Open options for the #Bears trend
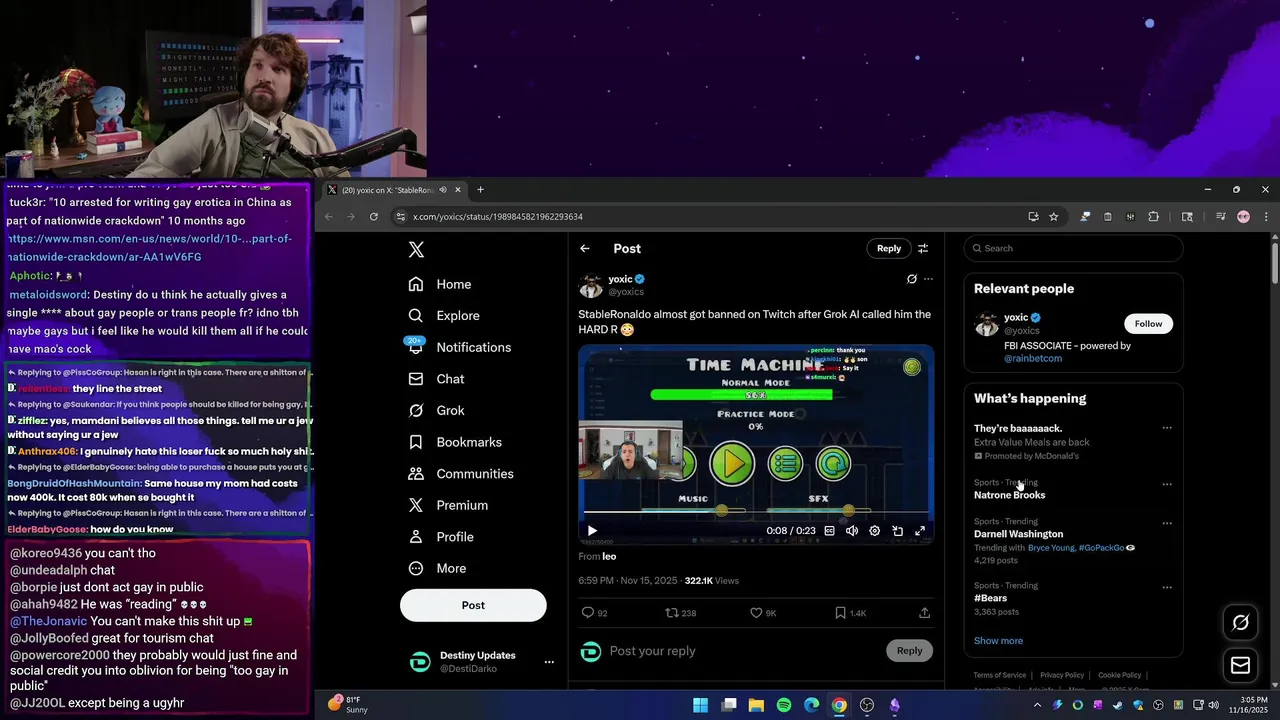 pos(1166,587)
